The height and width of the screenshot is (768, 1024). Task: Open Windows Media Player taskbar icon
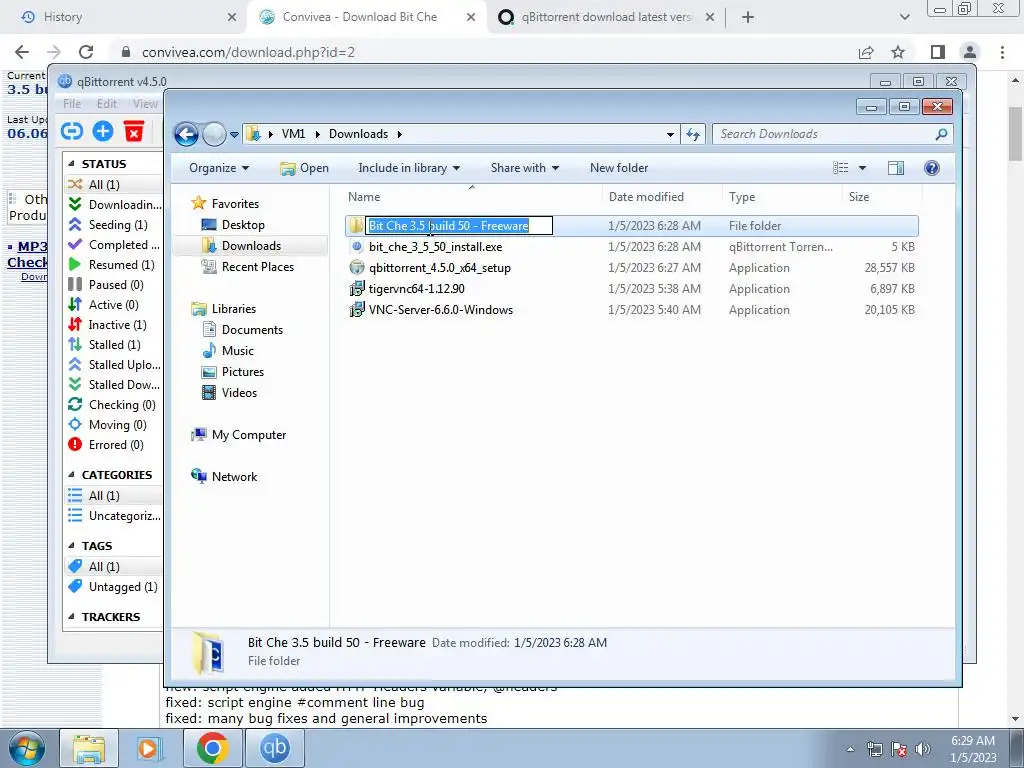(150, 748)
